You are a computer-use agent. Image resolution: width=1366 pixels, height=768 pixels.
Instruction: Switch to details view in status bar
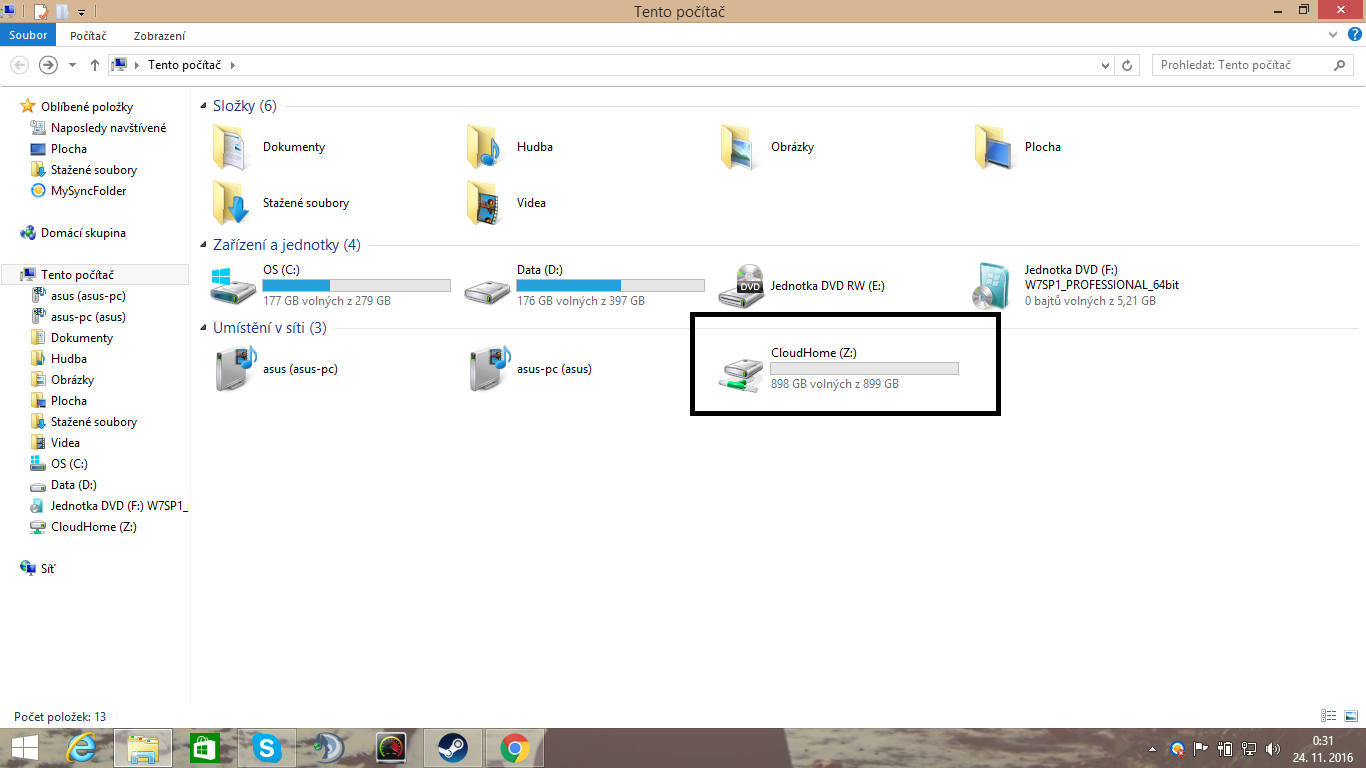click(1329, 716)
